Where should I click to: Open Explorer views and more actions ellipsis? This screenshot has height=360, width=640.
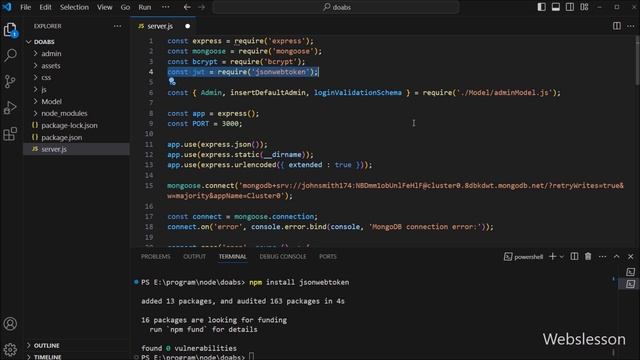pos(118,26)
